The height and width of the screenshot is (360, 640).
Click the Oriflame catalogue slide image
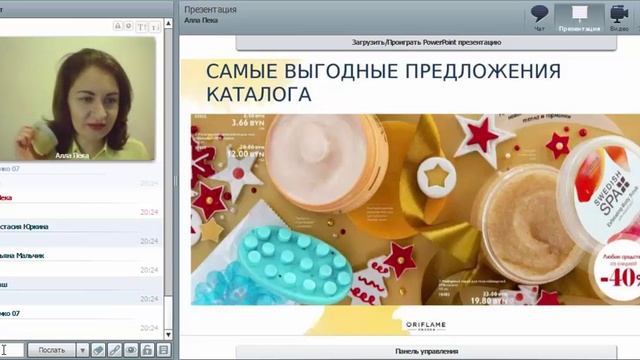pos(415,209)
